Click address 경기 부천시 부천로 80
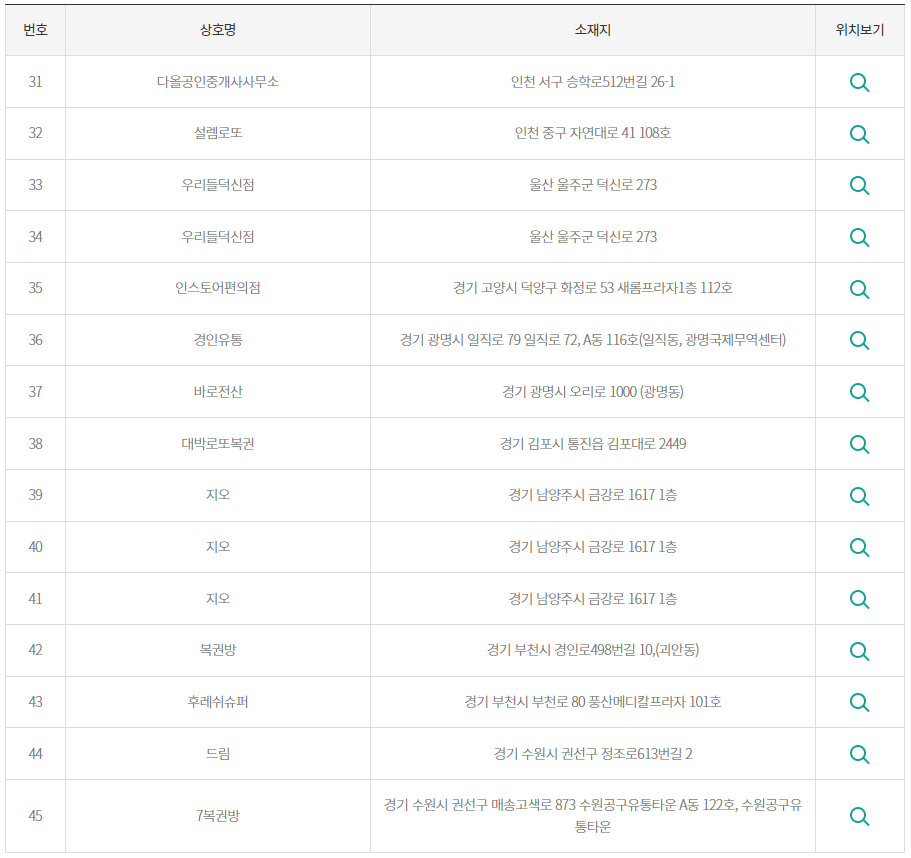This screenshot has height=858, width=911. (593, 702)
